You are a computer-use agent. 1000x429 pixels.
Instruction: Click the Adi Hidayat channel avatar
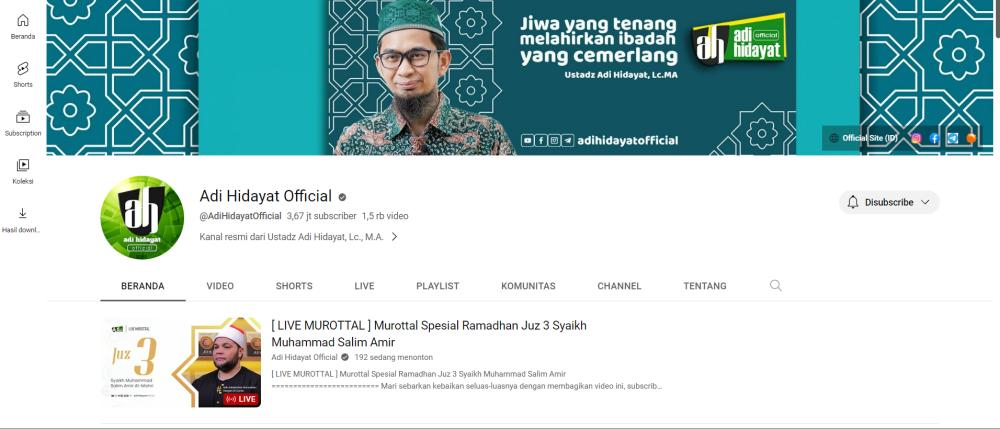click(x=142, y=217)
